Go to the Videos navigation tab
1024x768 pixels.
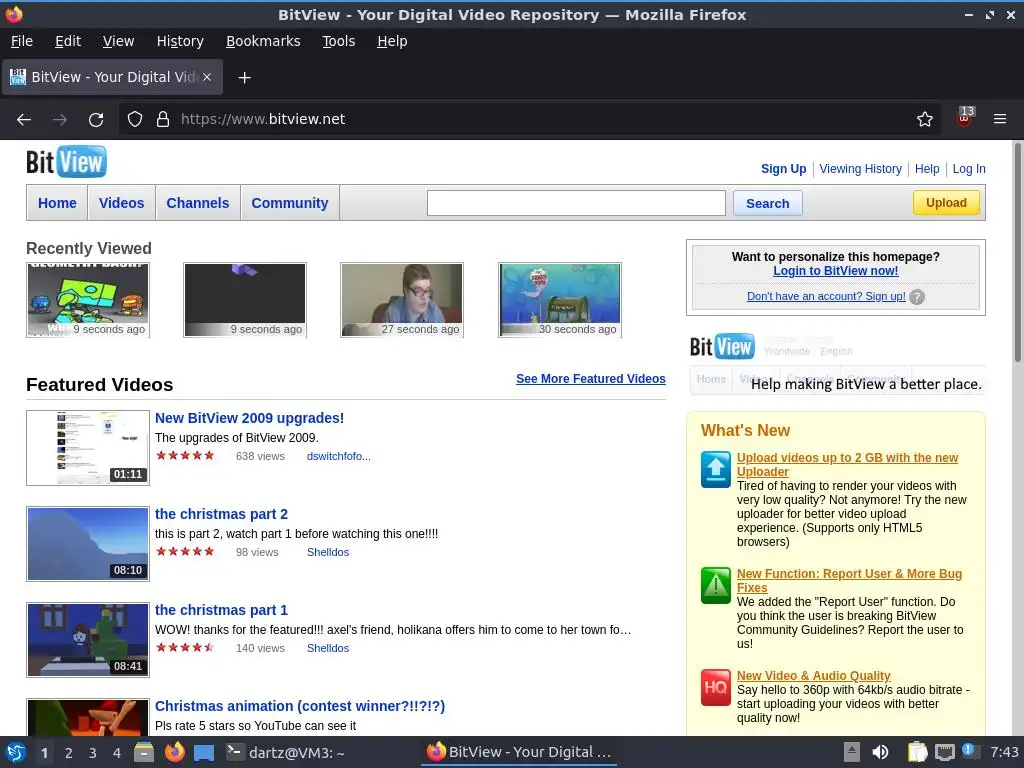pos(121,203)
